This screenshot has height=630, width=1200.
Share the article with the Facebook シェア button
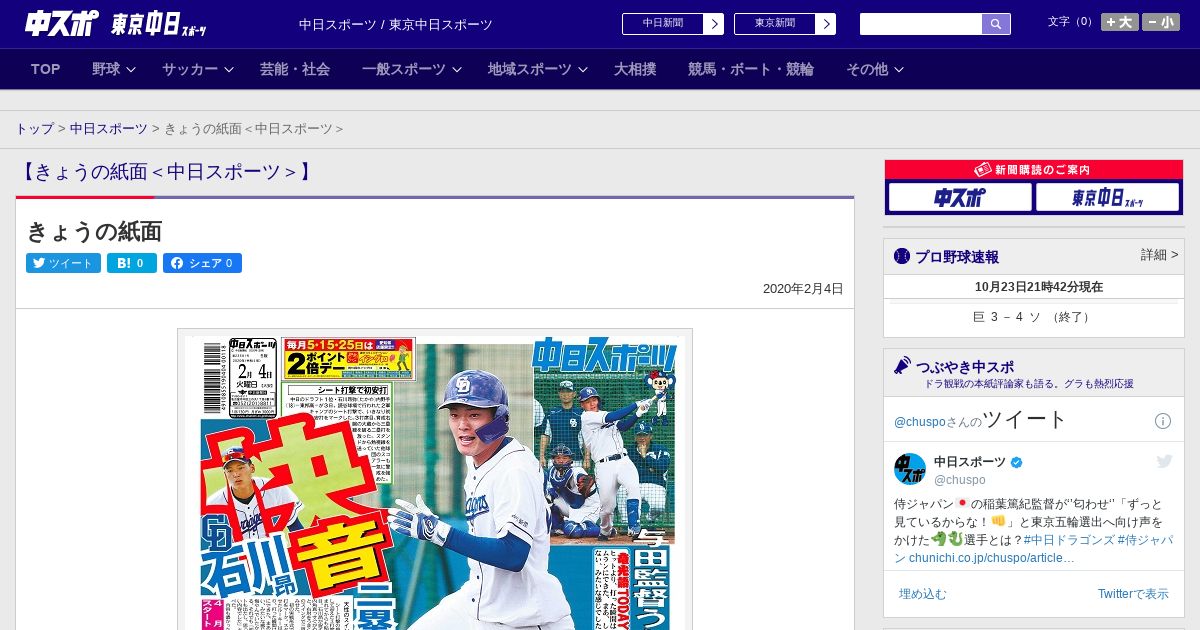[x=202, y=263]
